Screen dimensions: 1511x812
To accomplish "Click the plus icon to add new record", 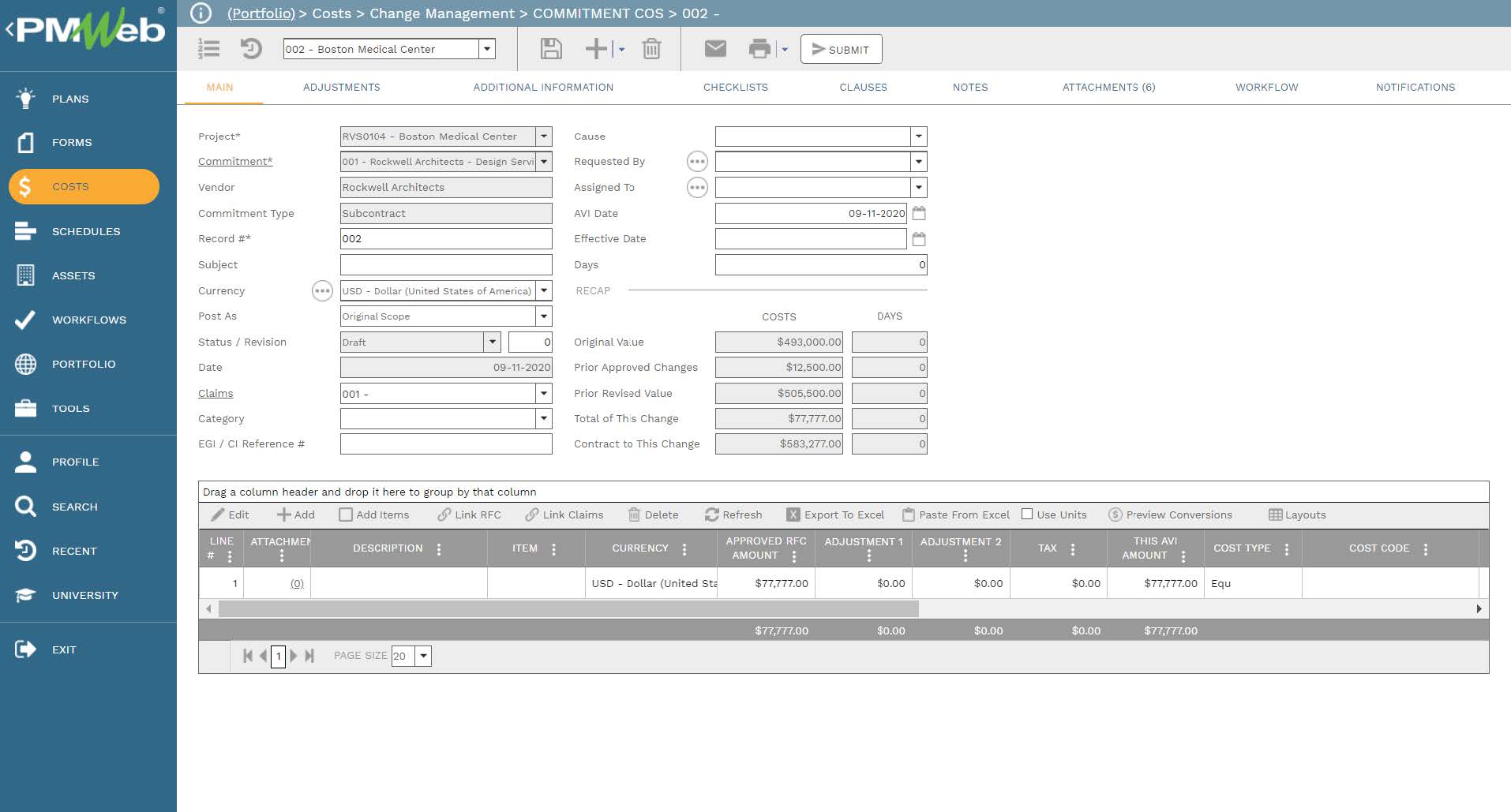I will (x=596, y=49).
